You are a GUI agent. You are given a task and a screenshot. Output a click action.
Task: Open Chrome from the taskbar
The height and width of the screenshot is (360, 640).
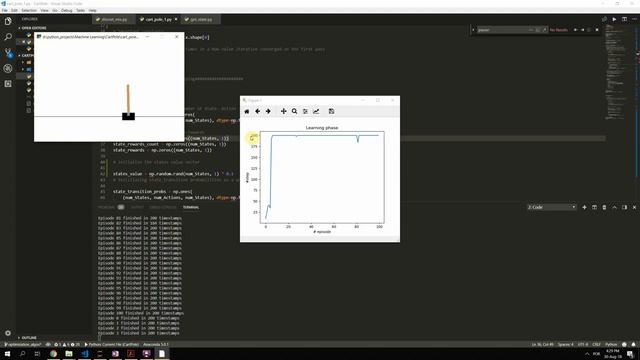[x=53, y=354]
